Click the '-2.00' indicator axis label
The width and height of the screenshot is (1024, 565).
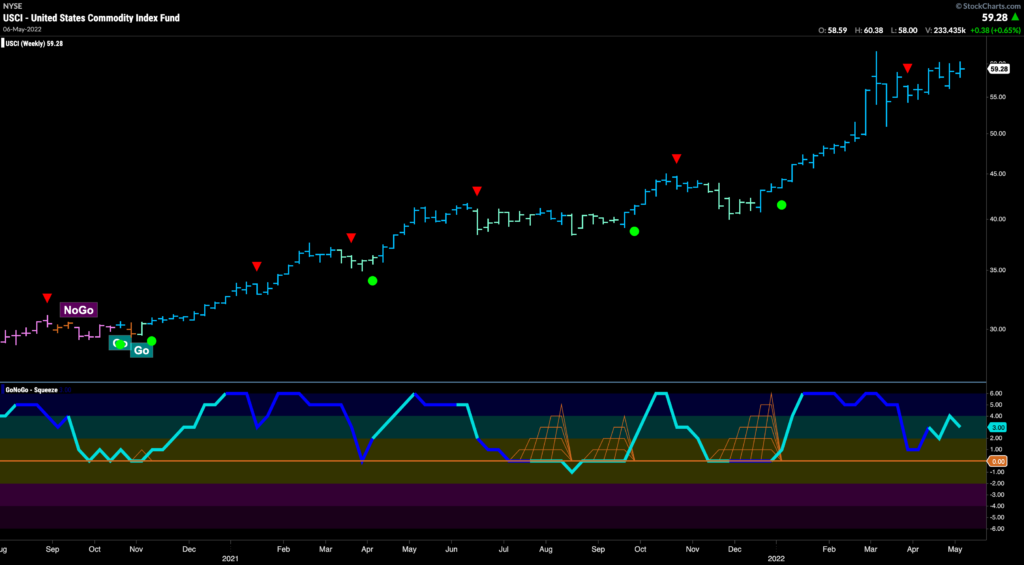997,483
